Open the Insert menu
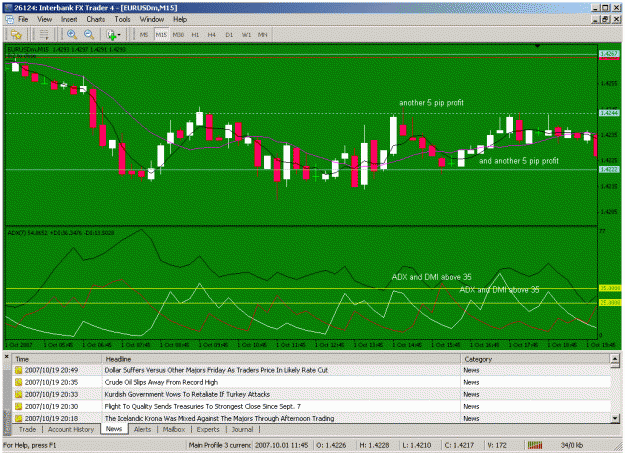625x453 pixels. (69, 19)
